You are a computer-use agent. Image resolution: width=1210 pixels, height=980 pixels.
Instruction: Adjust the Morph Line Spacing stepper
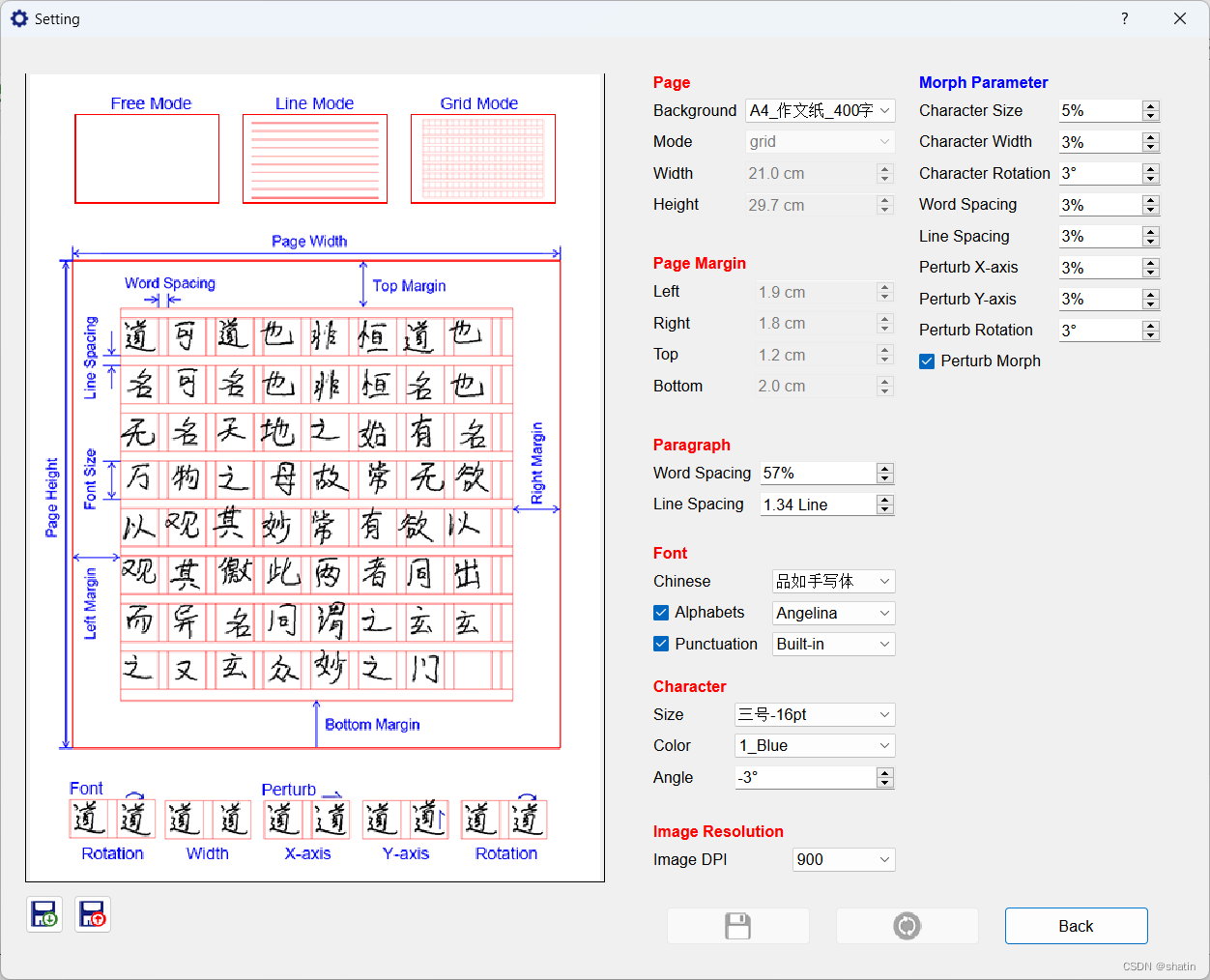[1150, 236]
